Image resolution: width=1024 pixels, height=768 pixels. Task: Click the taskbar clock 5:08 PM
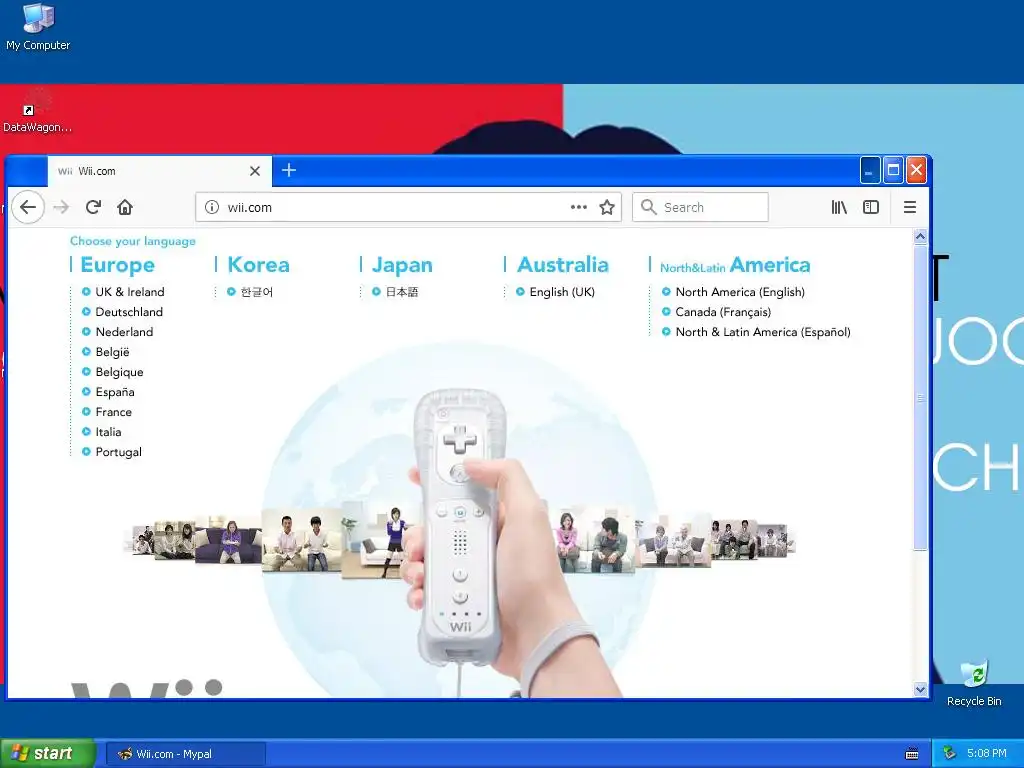click(x=986, y=754)
